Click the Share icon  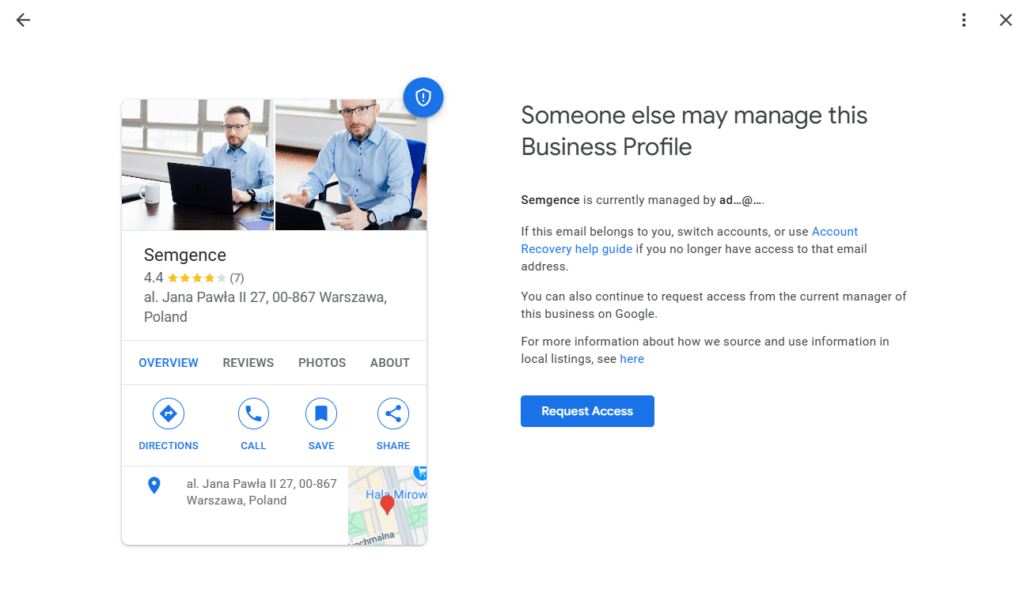coord(393,413)
